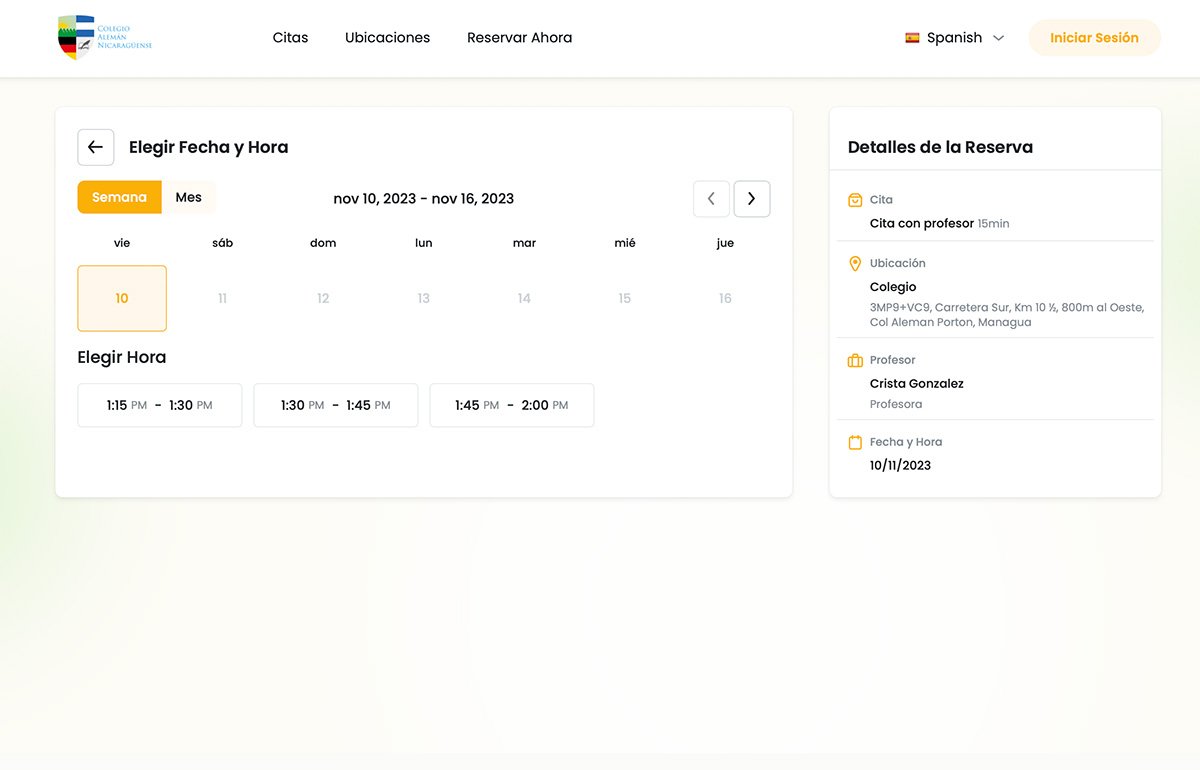Open the Citas menu item

[290, 38]
